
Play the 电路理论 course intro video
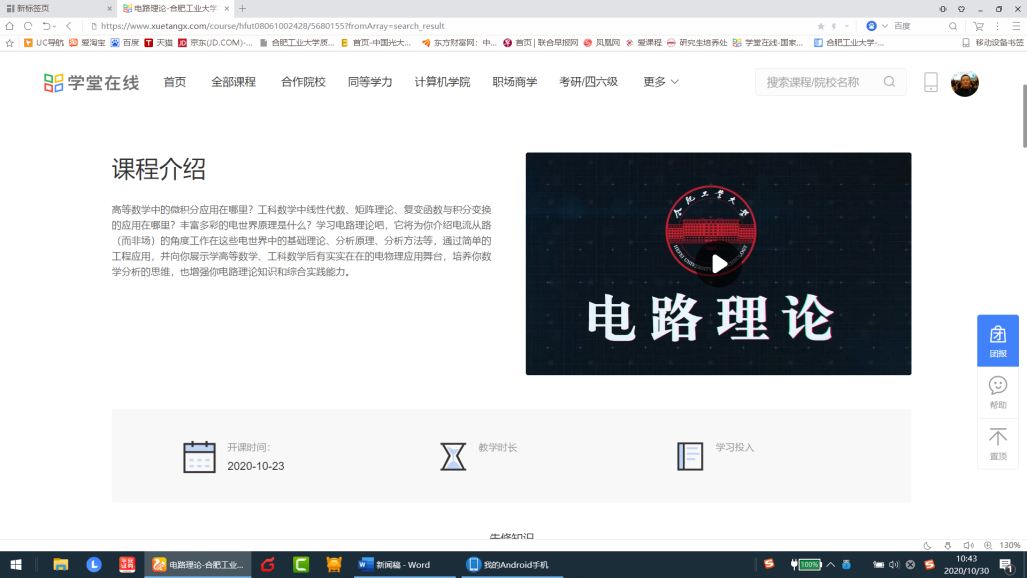click(x=719, y=264)
